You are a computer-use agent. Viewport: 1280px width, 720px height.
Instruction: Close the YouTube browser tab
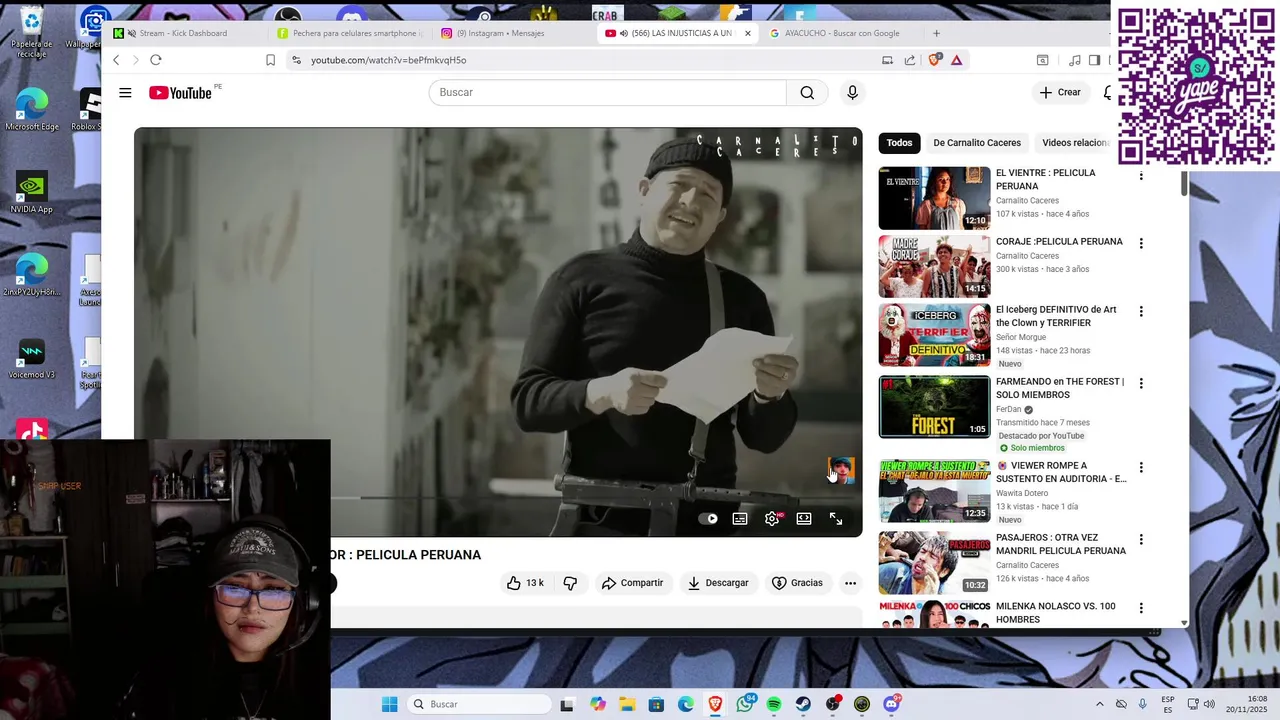point(747,33)
